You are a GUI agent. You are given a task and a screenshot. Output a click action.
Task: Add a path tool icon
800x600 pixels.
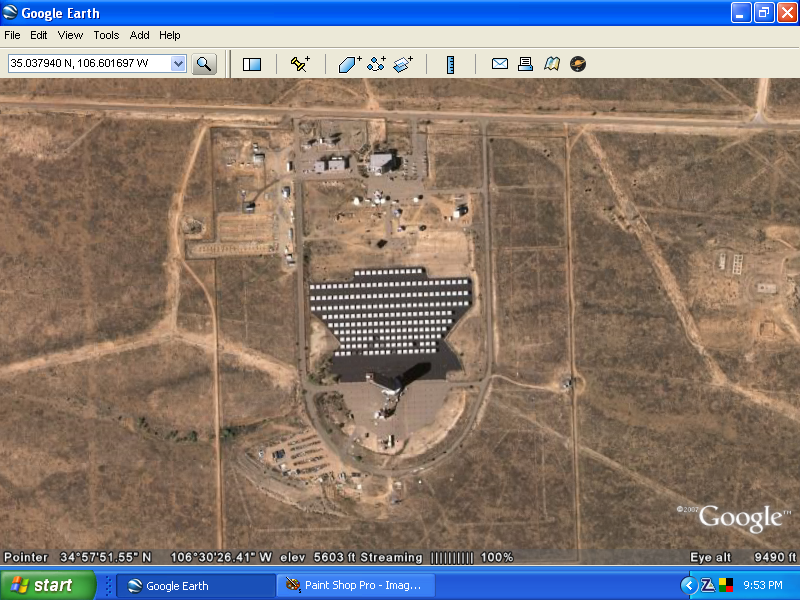pyautogui.click(x=377, y=64)
